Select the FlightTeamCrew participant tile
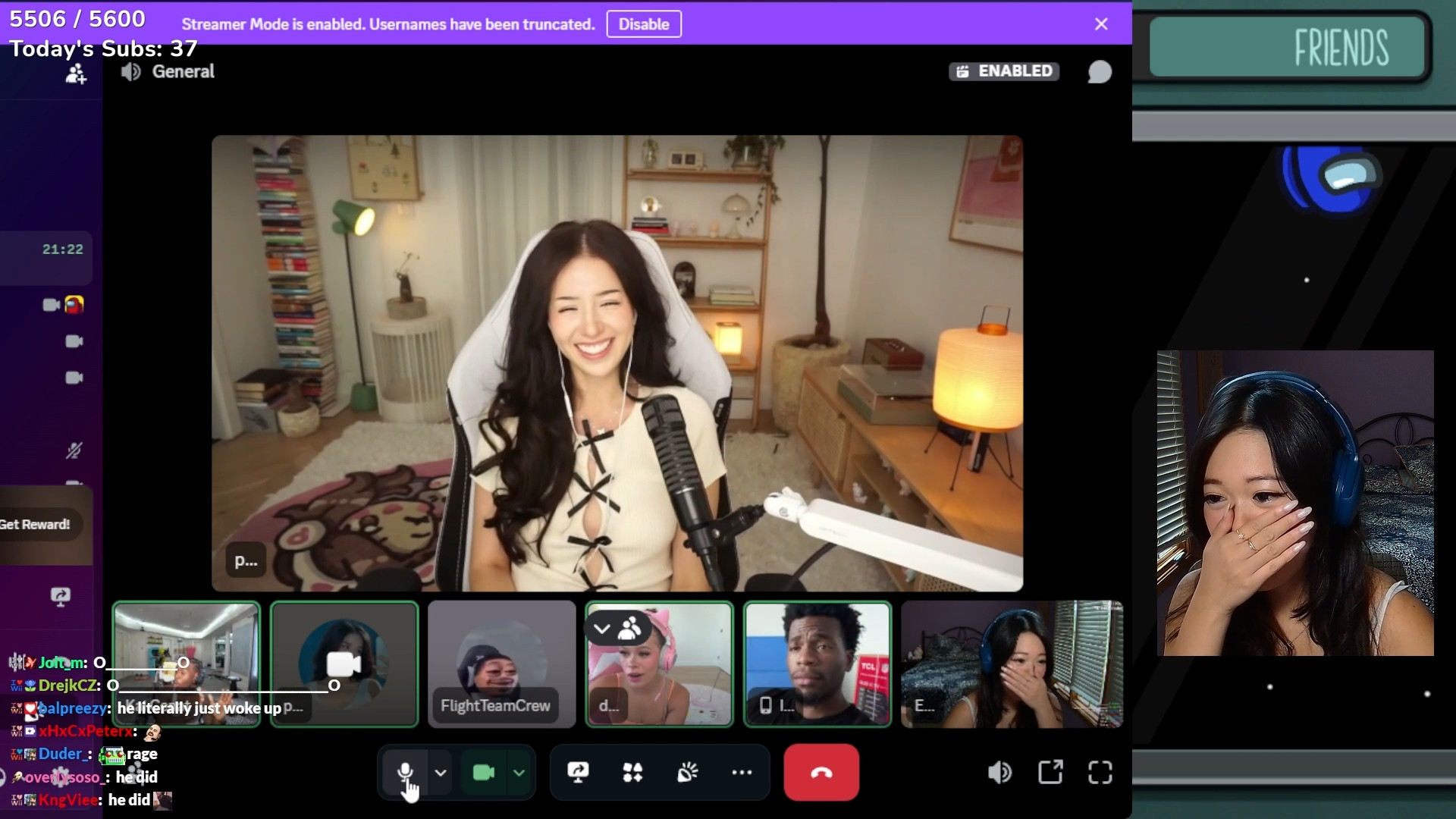 coord(502,664)
